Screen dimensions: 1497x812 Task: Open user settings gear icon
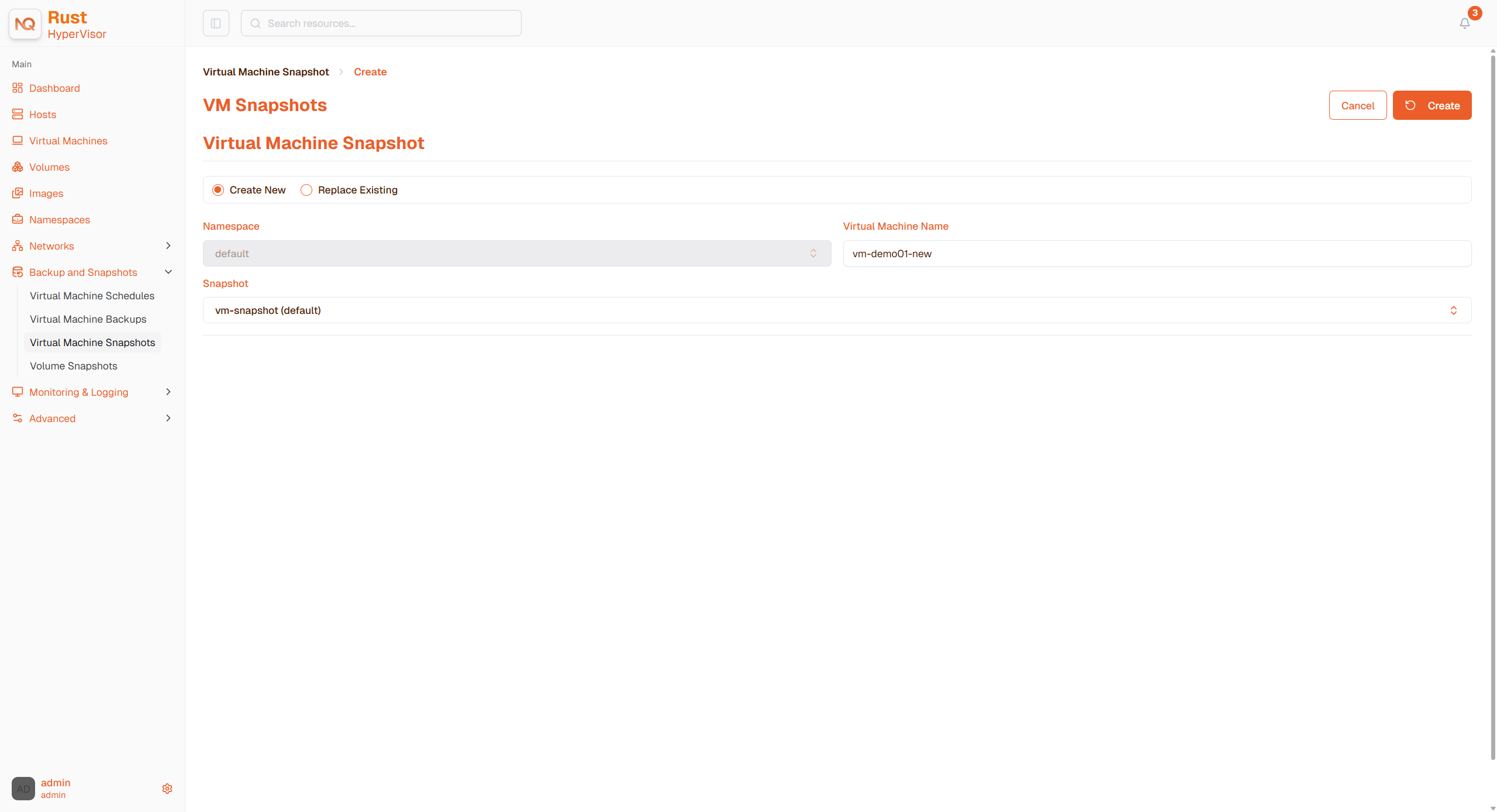167,789
